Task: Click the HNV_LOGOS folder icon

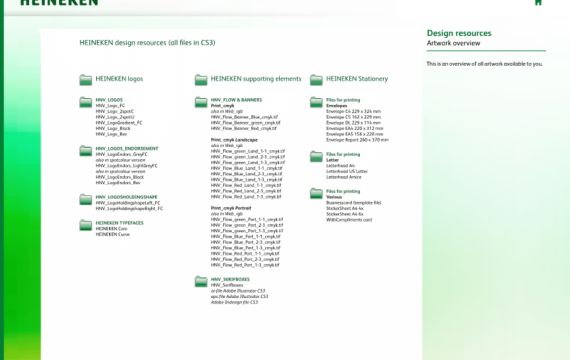Action: click(x=86, y=102)
